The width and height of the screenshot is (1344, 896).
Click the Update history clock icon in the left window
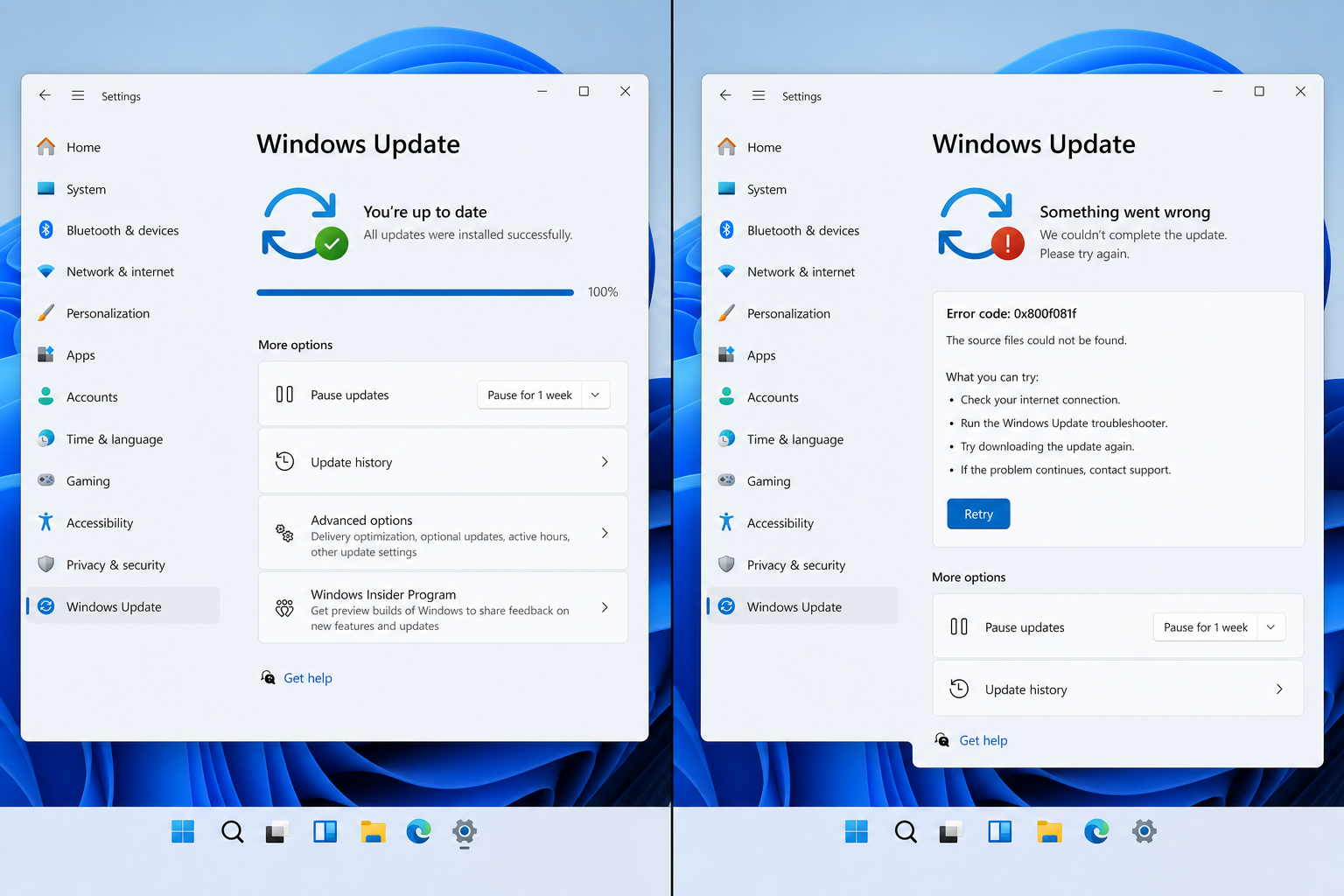coord(284,461)
